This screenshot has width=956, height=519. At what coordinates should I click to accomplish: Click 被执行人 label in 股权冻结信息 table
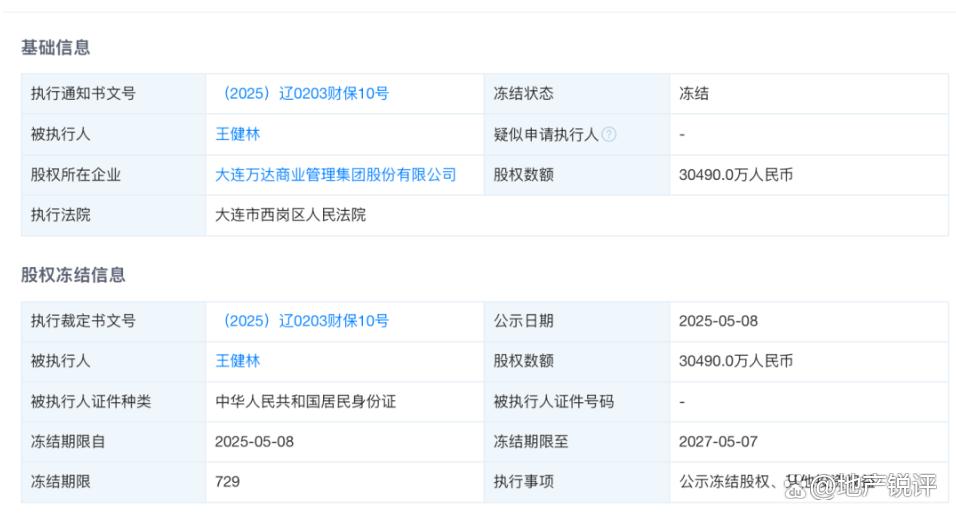pos(60,361)
